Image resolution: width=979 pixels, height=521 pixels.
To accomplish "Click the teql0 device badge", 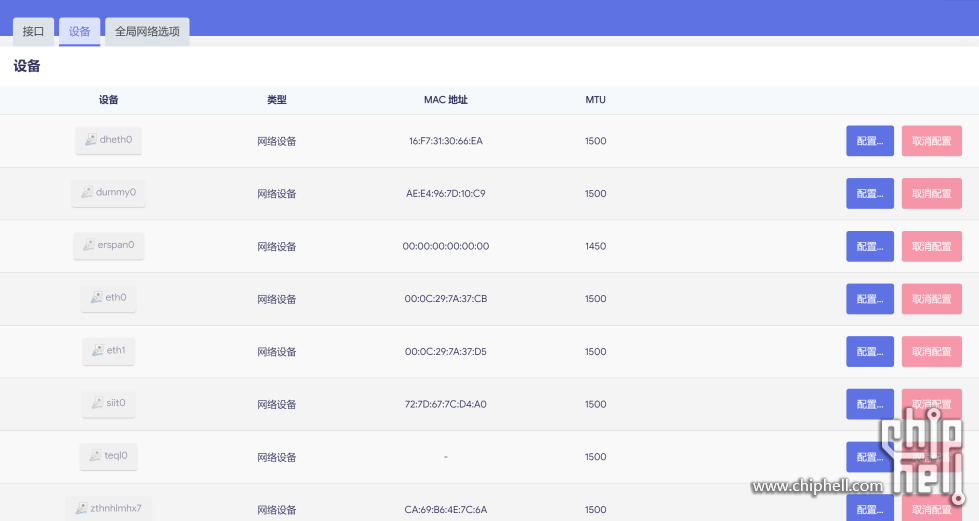I will tap(109, 455).
